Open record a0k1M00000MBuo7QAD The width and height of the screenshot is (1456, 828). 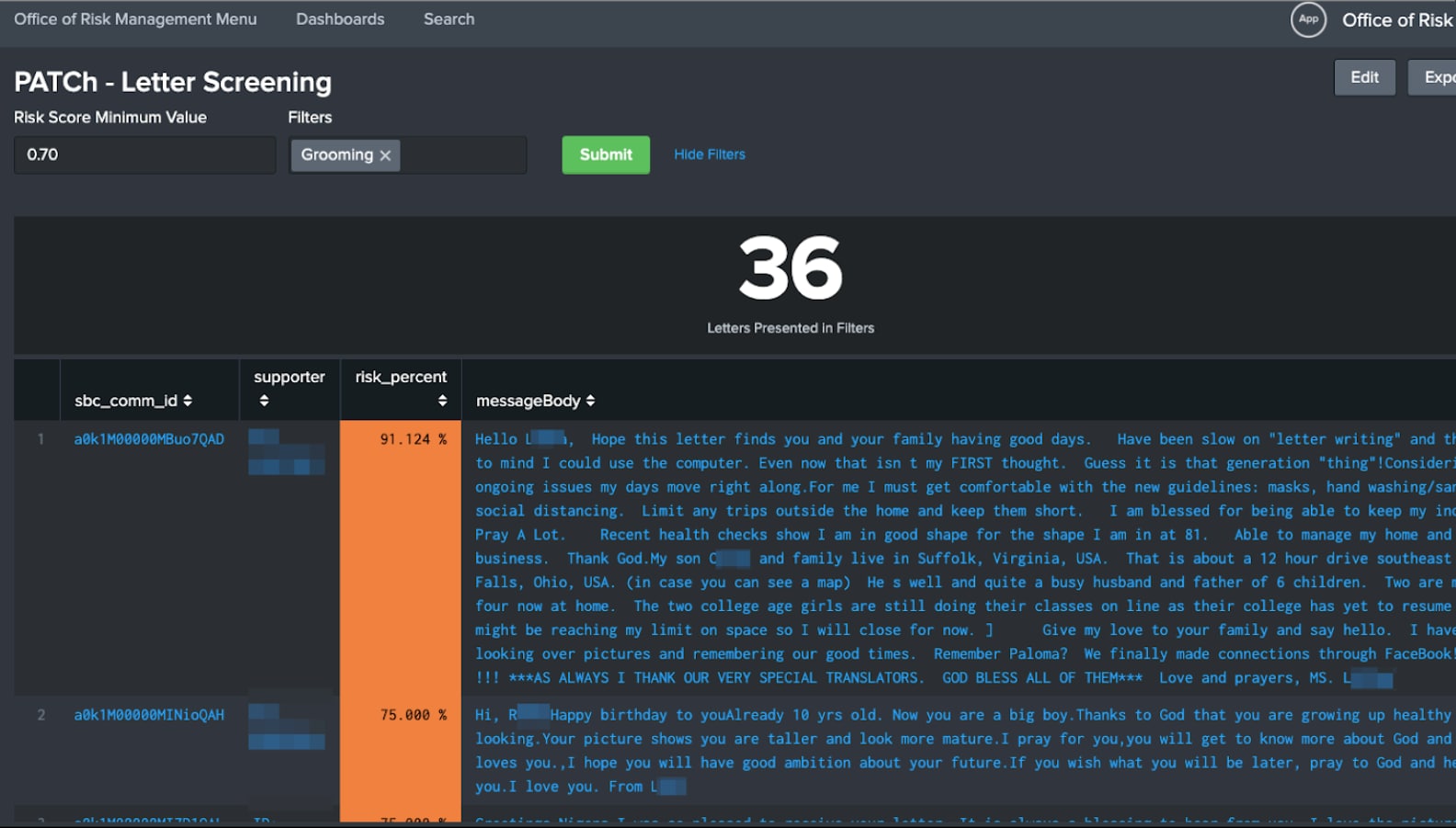(x=149, y=439)
